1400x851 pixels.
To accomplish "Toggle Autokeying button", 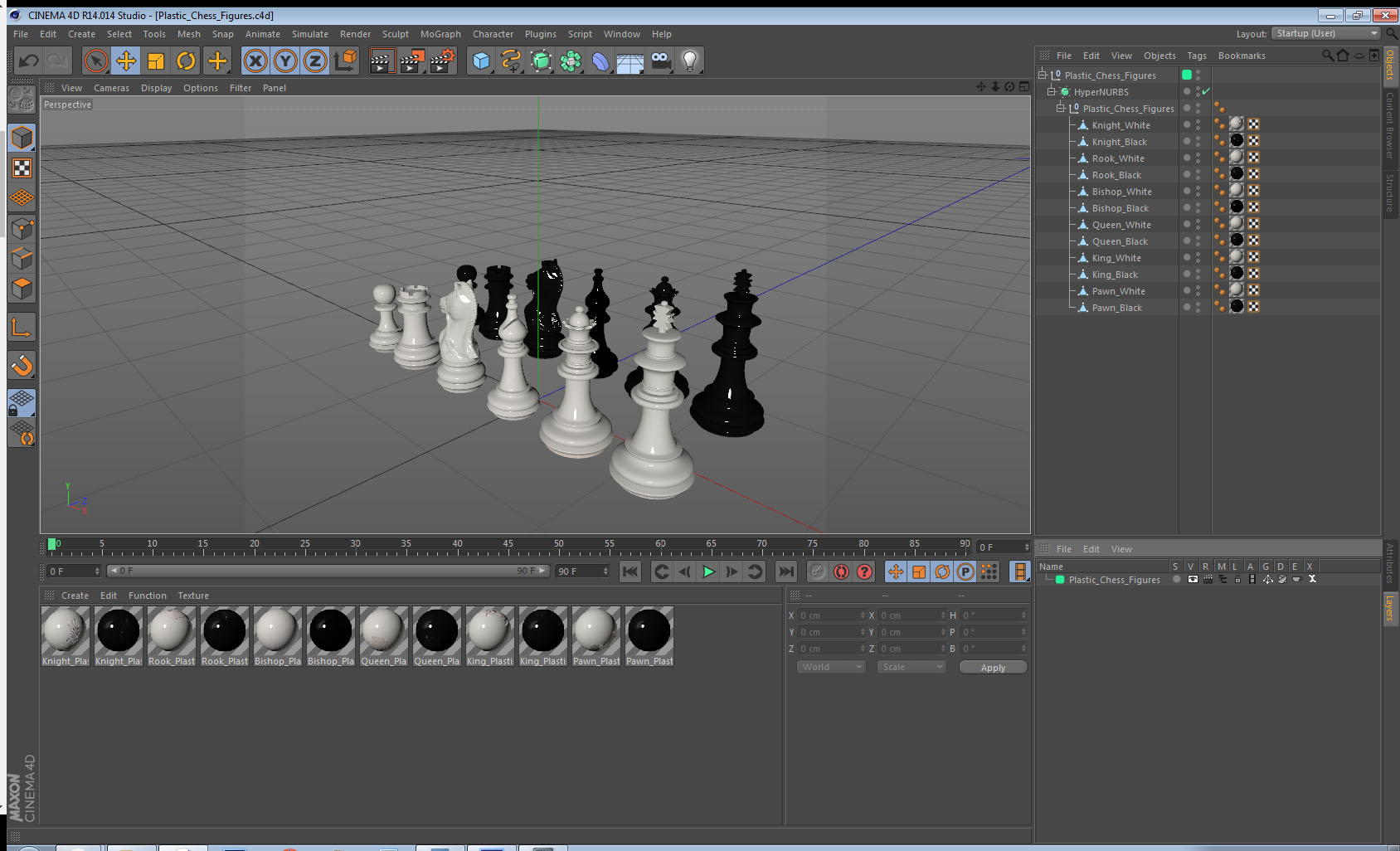I will click(841, 571).
